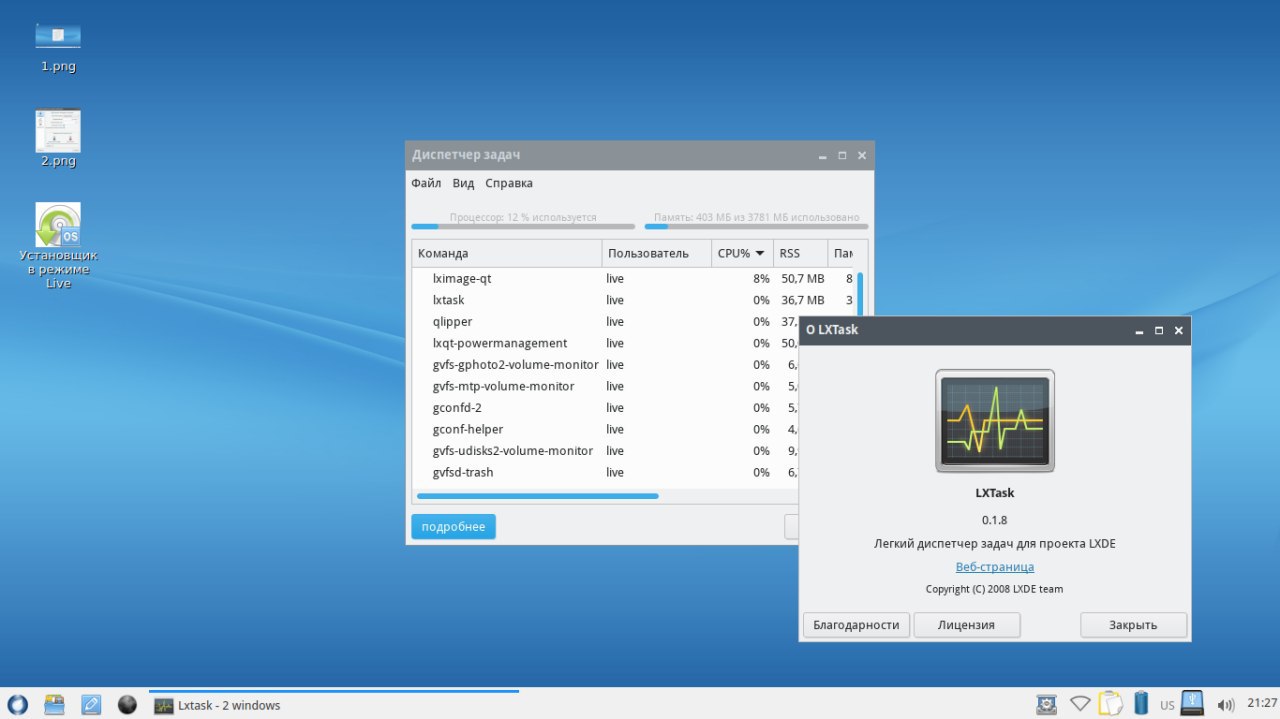Select the gvfs-mtp-volume-monitor process
1280x719 pixels.
pyautogui.click(x=605, y=386)
